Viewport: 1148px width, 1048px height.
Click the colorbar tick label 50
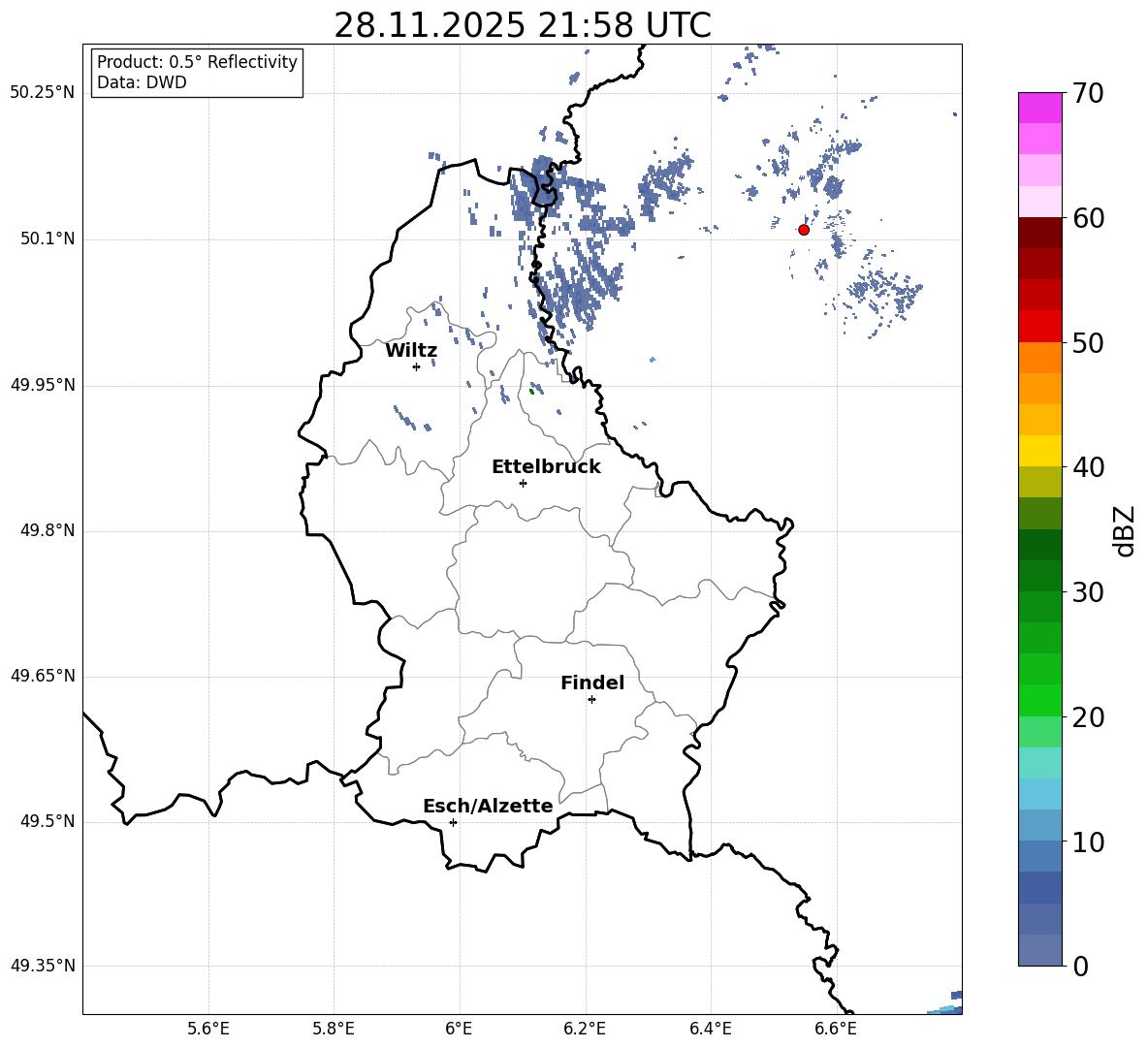coord(1088,342)
